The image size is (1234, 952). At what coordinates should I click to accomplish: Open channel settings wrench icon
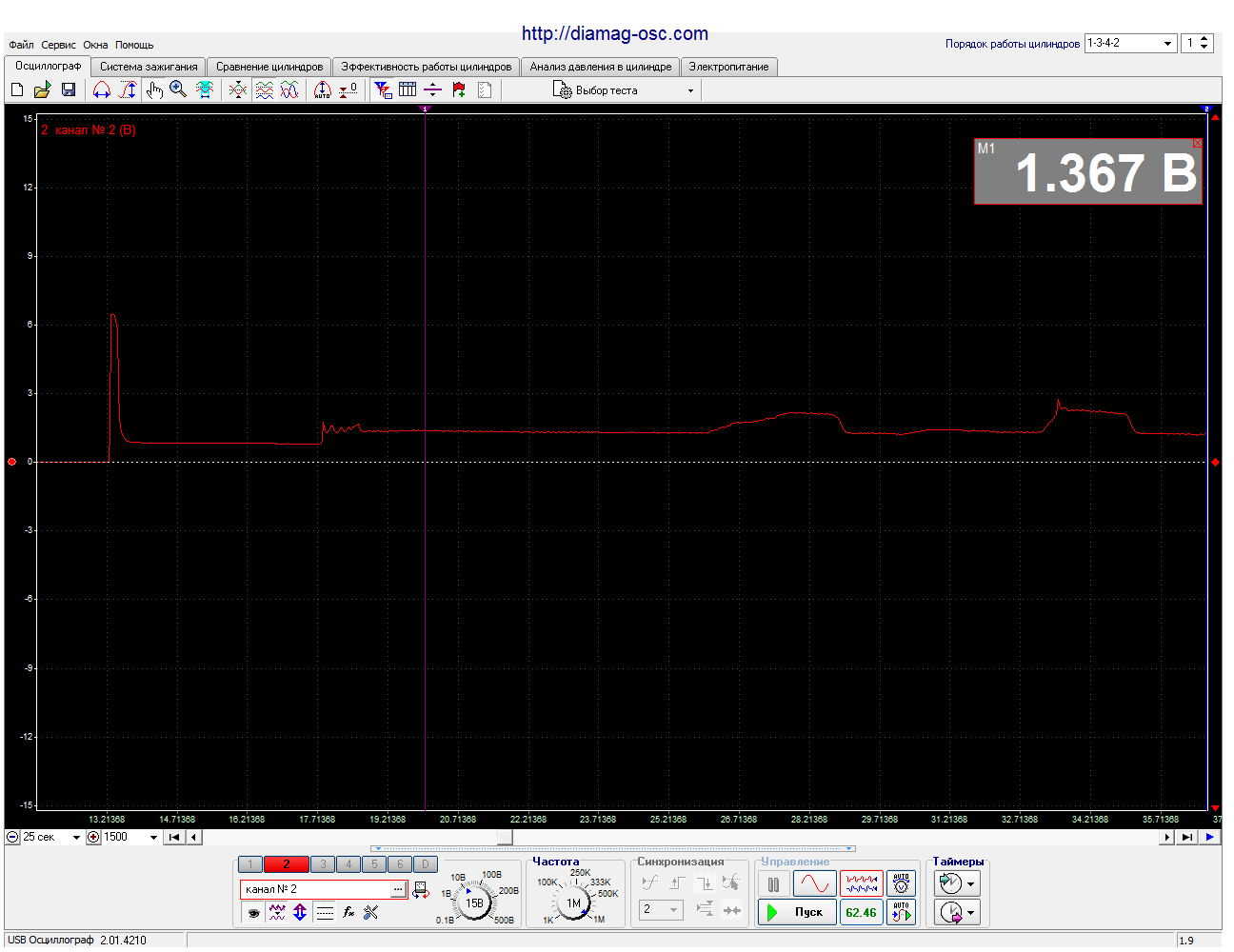(371, 912)
